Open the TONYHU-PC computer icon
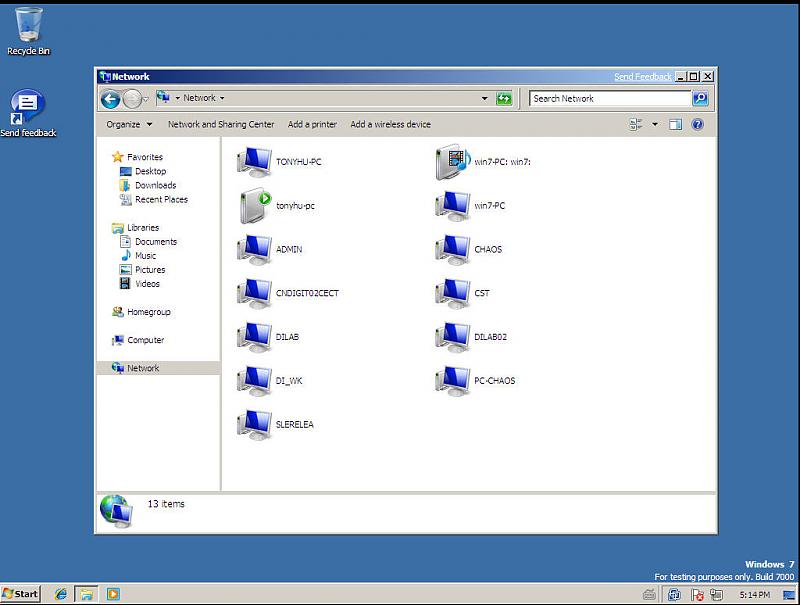 click(254, 161)
